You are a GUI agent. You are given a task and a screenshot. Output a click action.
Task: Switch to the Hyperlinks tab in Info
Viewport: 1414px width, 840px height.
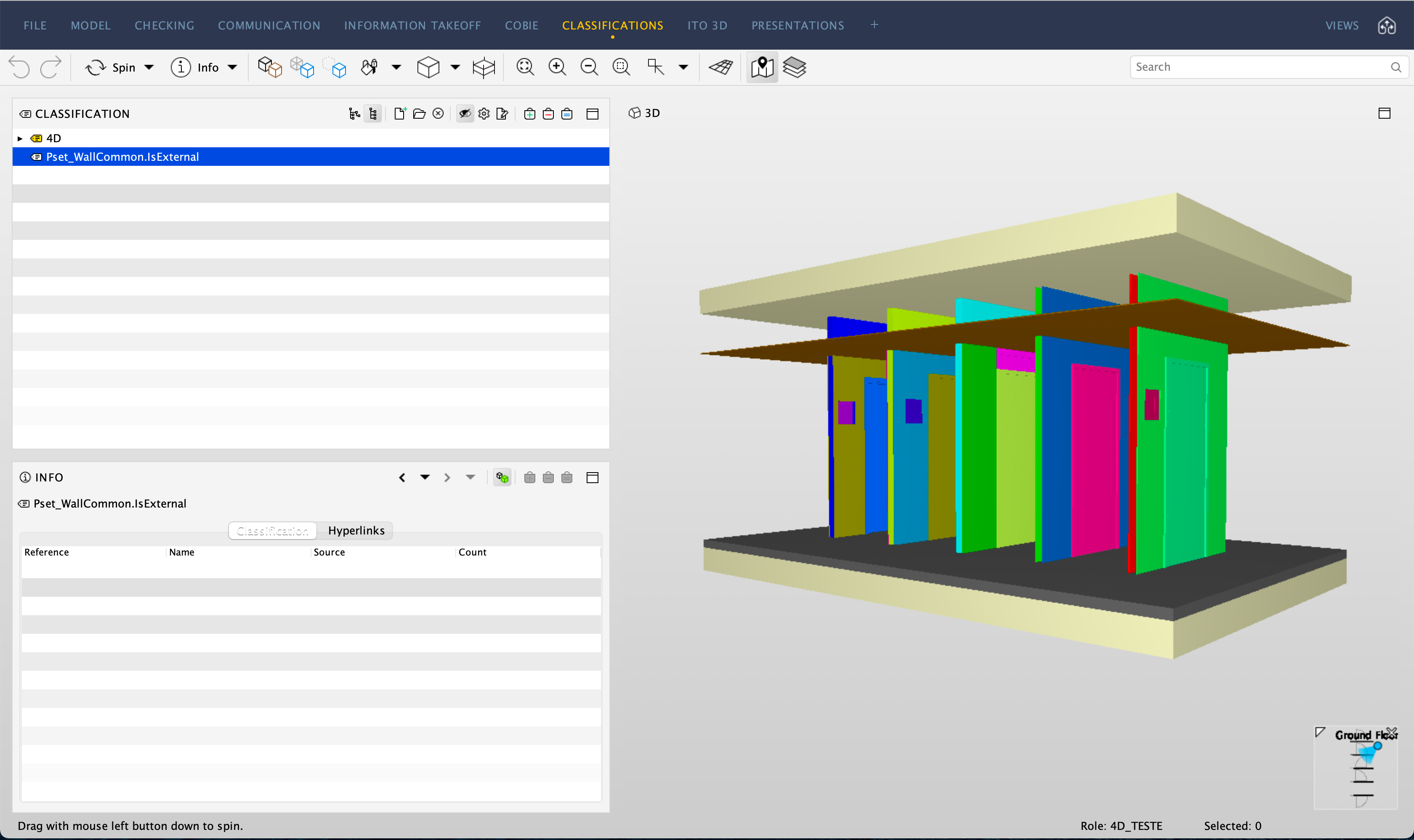(356, 530)
